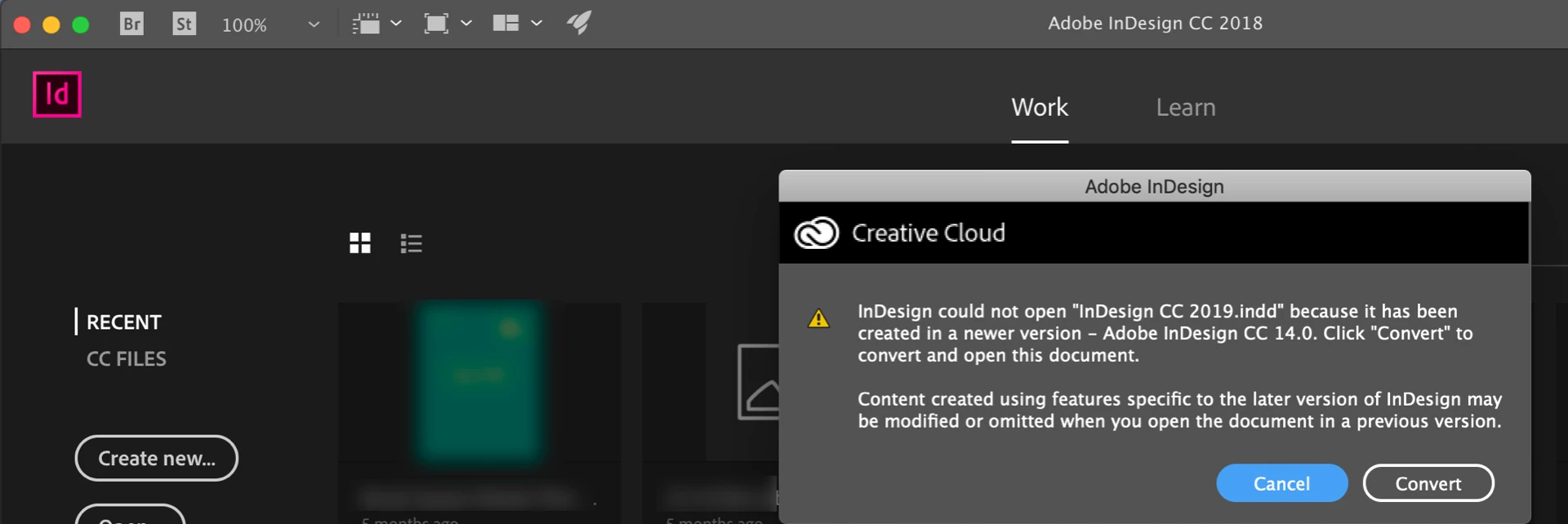1568x524 pixels.
Task: Click the yellow warning triangle icon
Action: coord(819,319)
